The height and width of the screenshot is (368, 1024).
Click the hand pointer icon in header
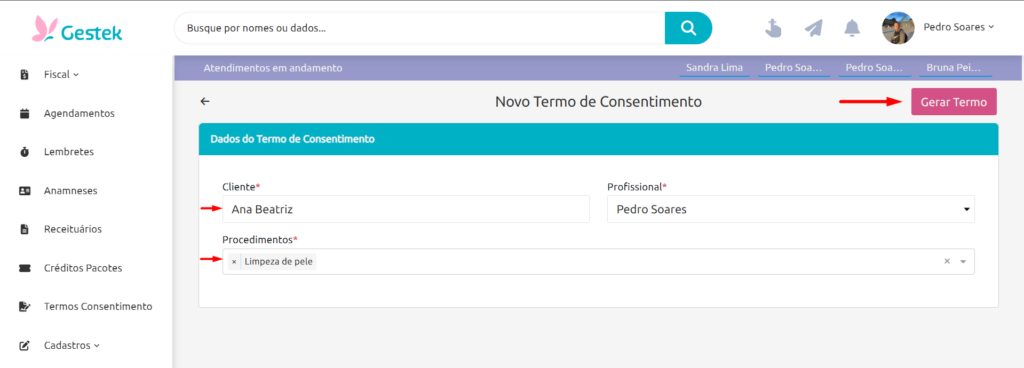click(x=773, y=28)
